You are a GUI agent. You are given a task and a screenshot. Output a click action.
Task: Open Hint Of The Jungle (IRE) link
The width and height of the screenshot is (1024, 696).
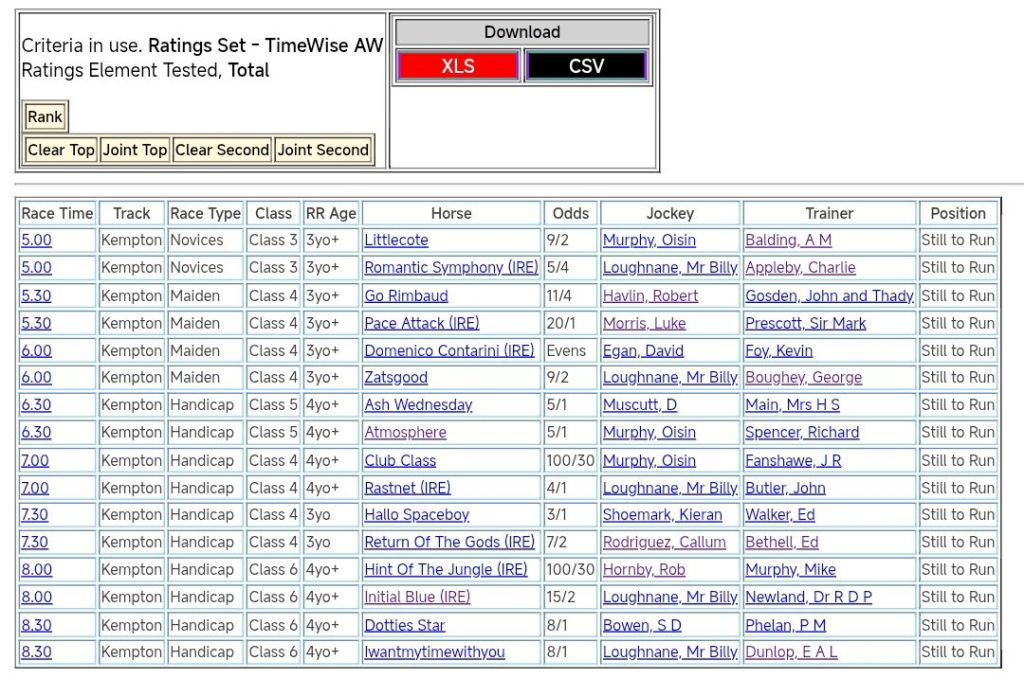445,570
